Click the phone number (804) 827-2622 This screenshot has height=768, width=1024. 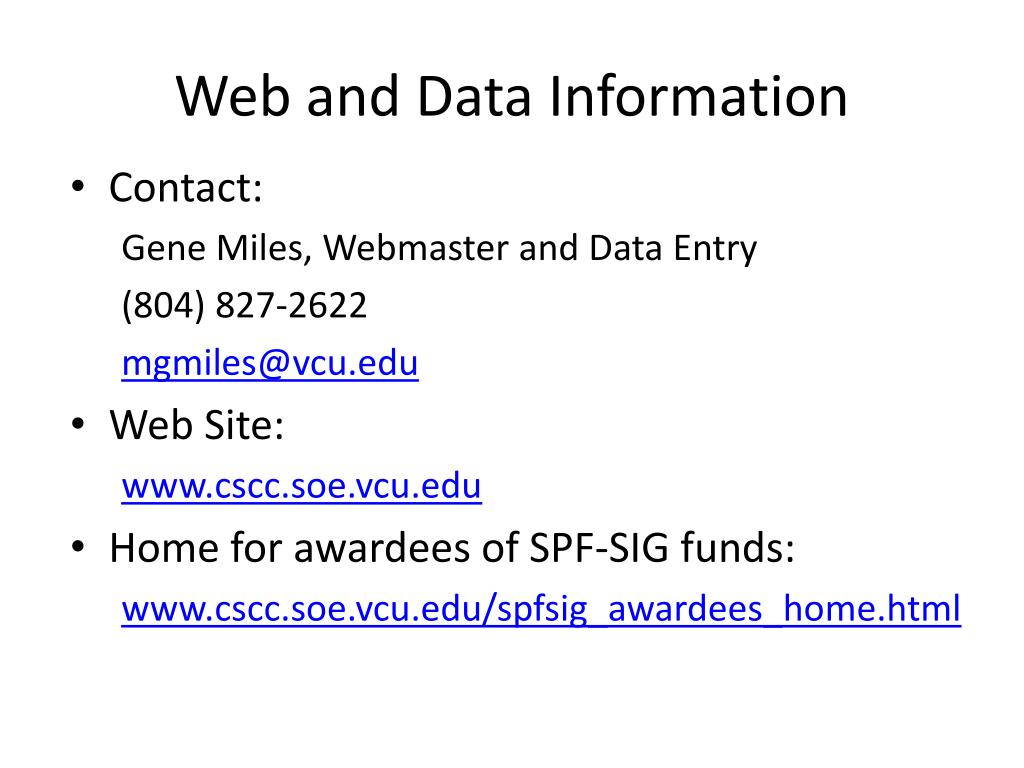[244, 306]
